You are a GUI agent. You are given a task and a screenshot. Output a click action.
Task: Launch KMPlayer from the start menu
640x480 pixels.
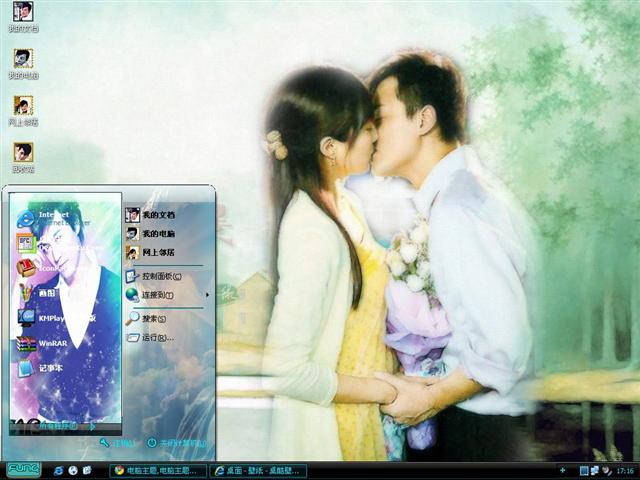point(56,318)
